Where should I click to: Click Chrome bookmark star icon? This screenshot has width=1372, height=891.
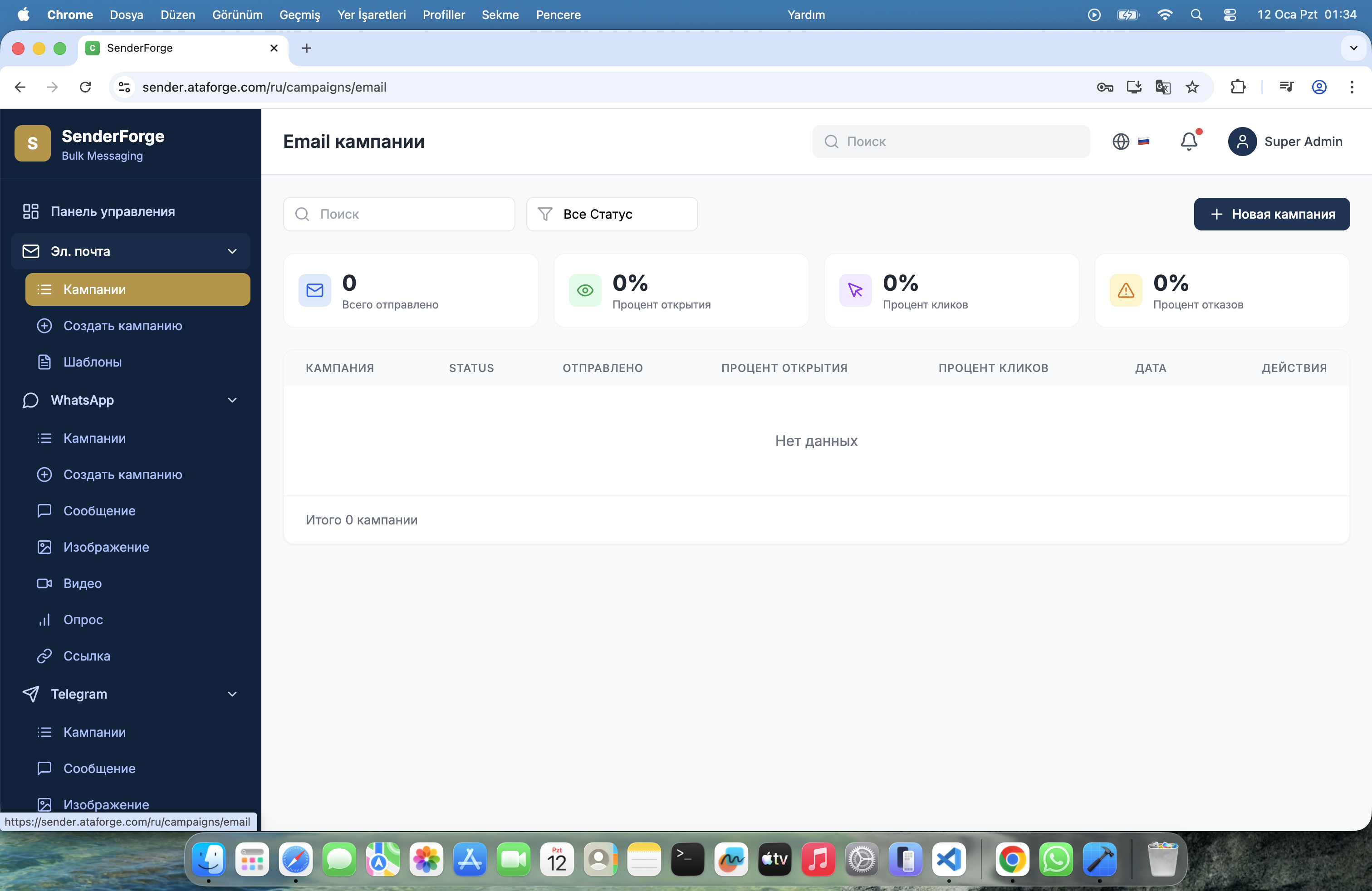point(1192,87)
